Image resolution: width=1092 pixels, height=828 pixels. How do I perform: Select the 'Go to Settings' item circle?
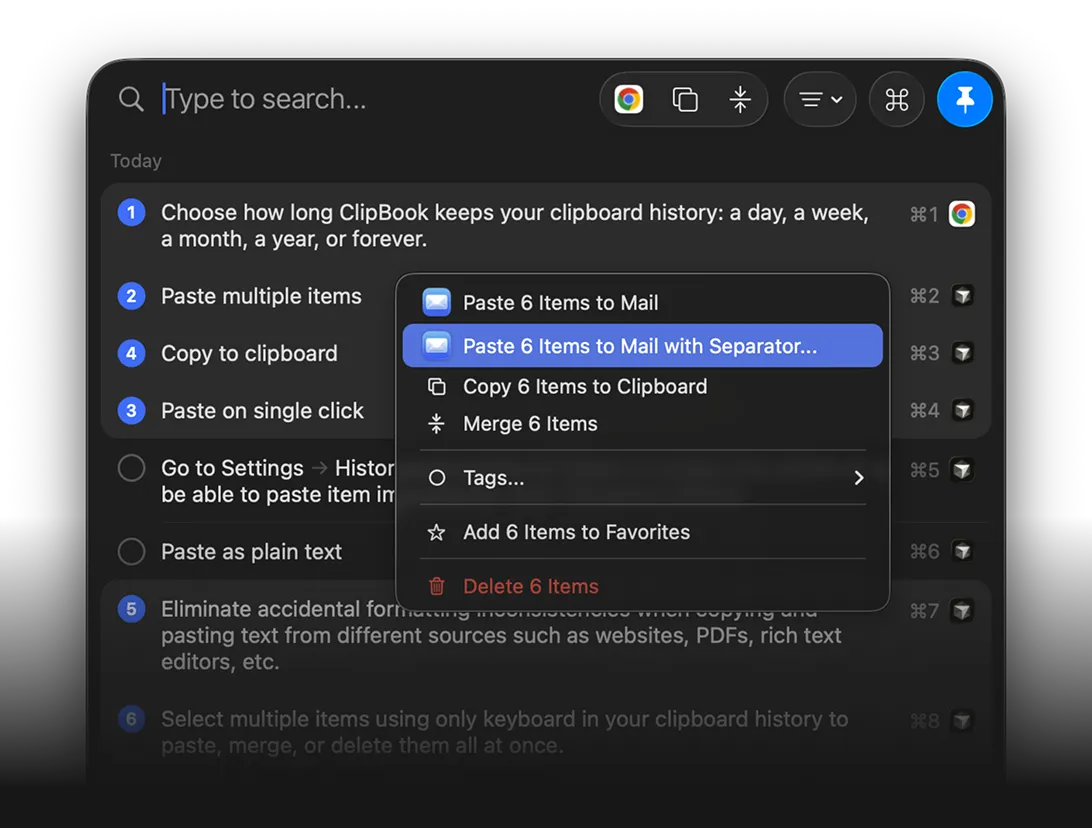pos(131,468)
